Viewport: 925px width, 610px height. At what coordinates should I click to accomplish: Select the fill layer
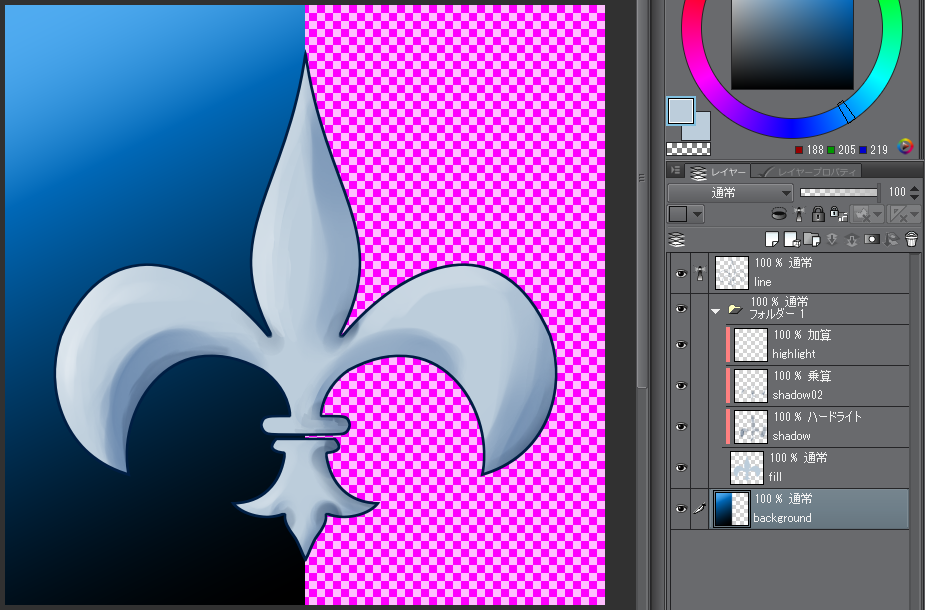tap(820, 467)
